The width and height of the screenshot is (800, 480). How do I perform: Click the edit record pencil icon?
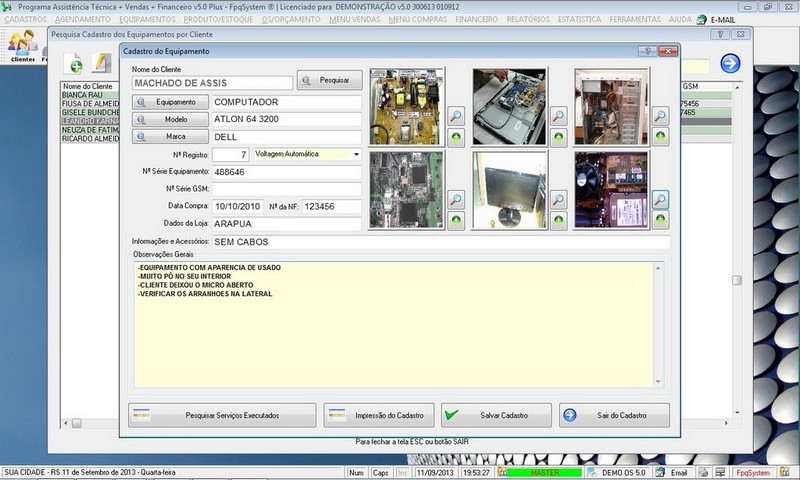pyautogui.click(x=102, y=63)
